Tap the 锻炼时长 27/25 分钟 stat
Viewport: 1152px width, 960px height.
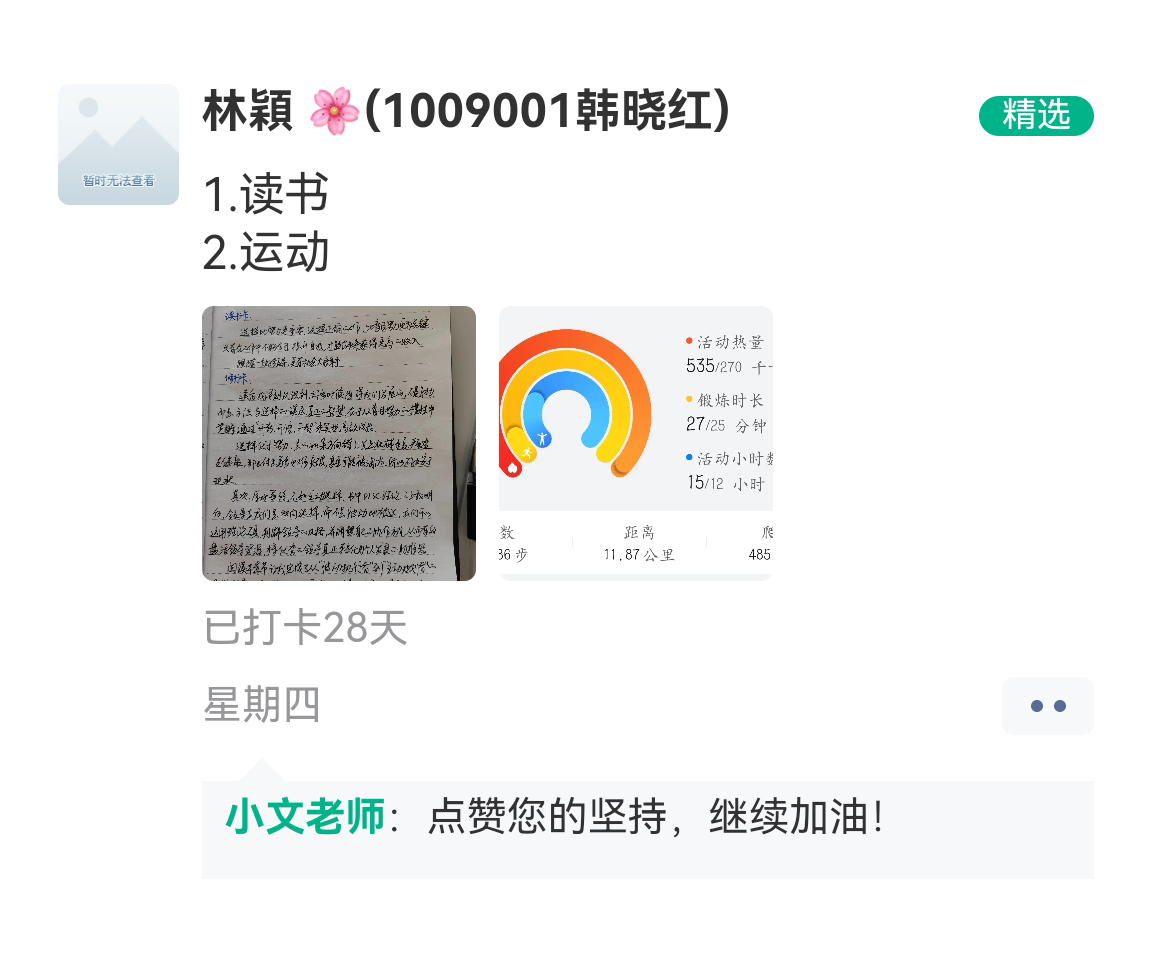[727, 413]
